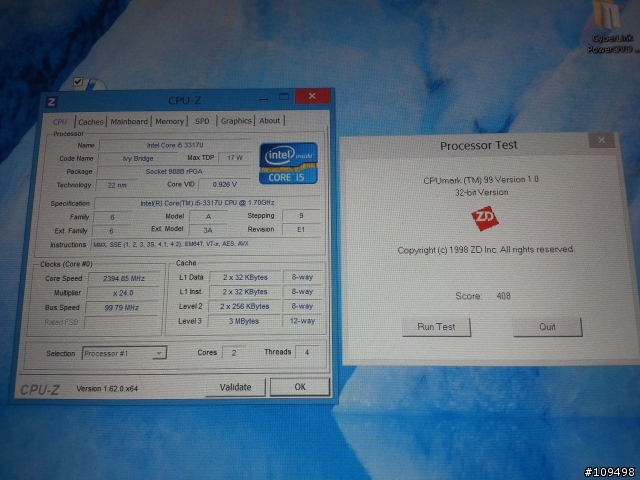640x480 pixels.
Task: Click the Intel Core i5 logo badge
Action: 288,163
